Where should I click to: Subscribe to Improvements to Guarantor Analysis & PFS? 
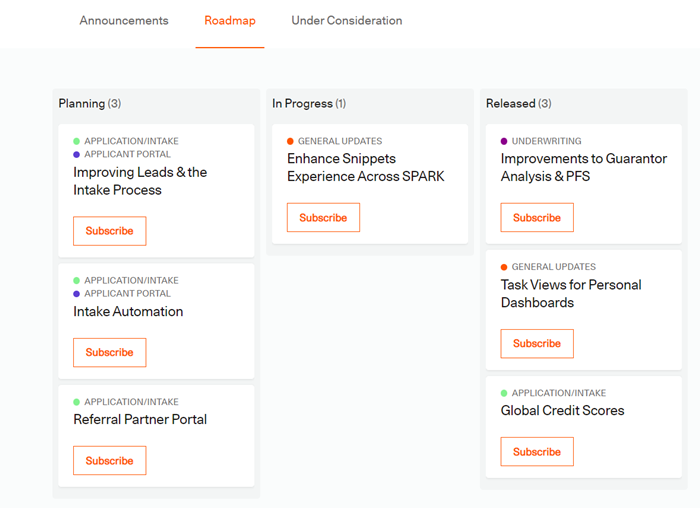point(537,217)
